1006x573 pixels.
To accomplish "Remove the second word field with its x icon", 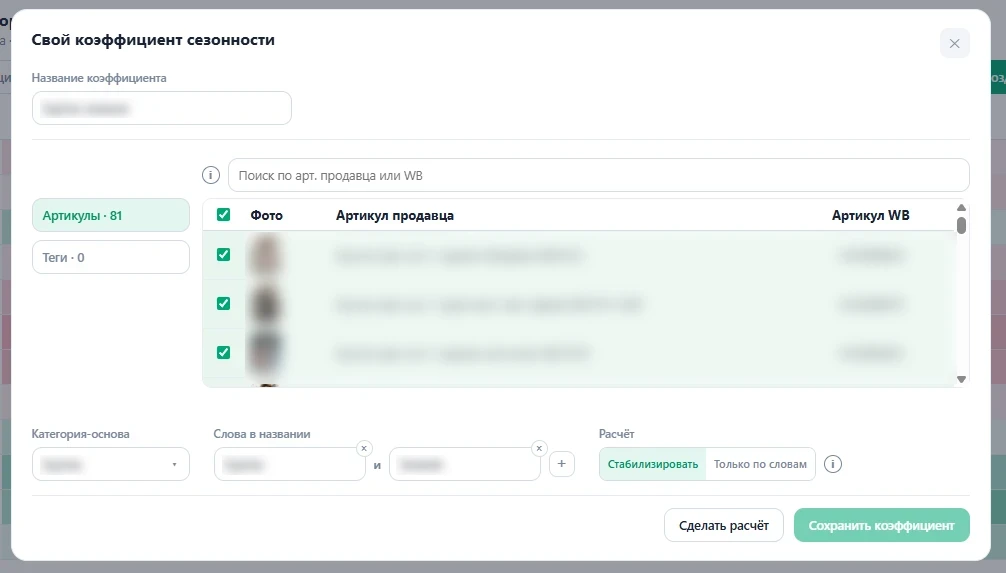I will click(539, 449).
